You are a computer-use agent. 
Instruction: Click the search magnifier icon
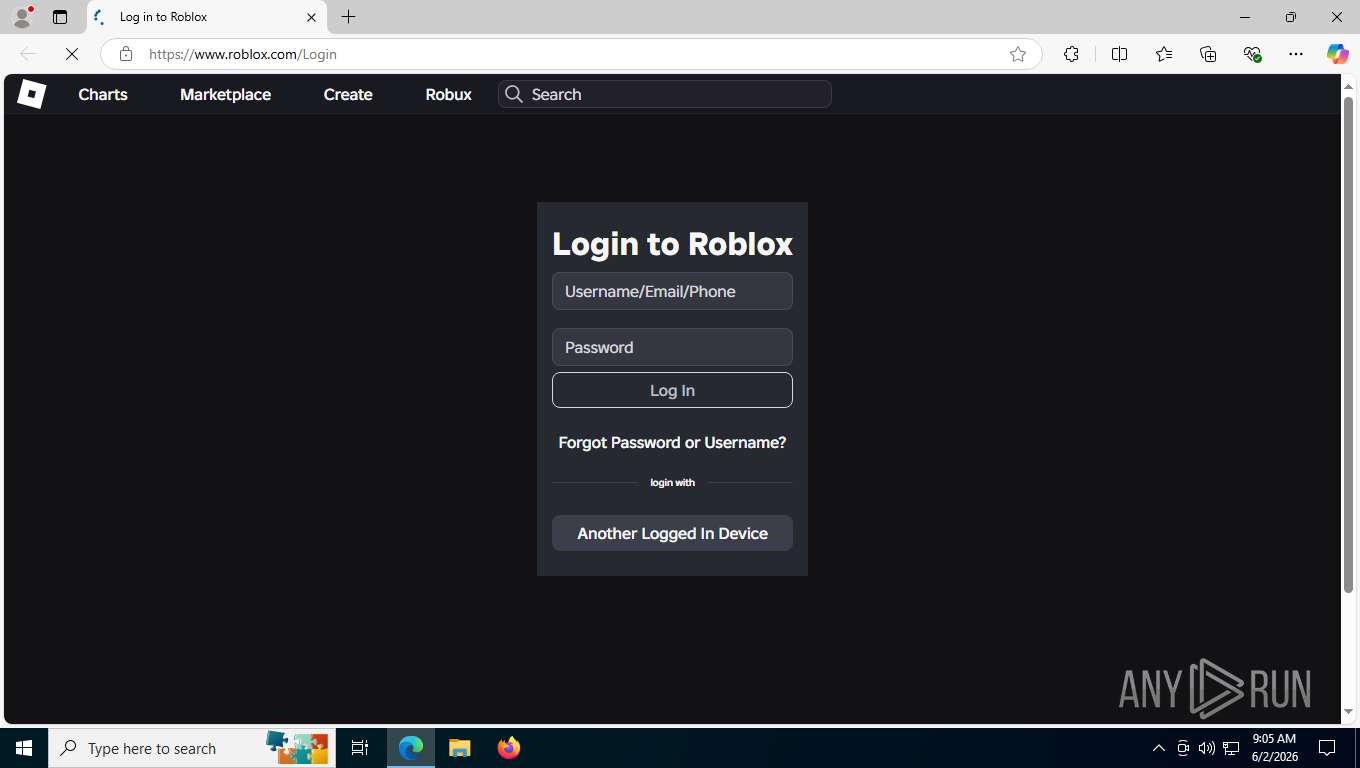(514, 94)
